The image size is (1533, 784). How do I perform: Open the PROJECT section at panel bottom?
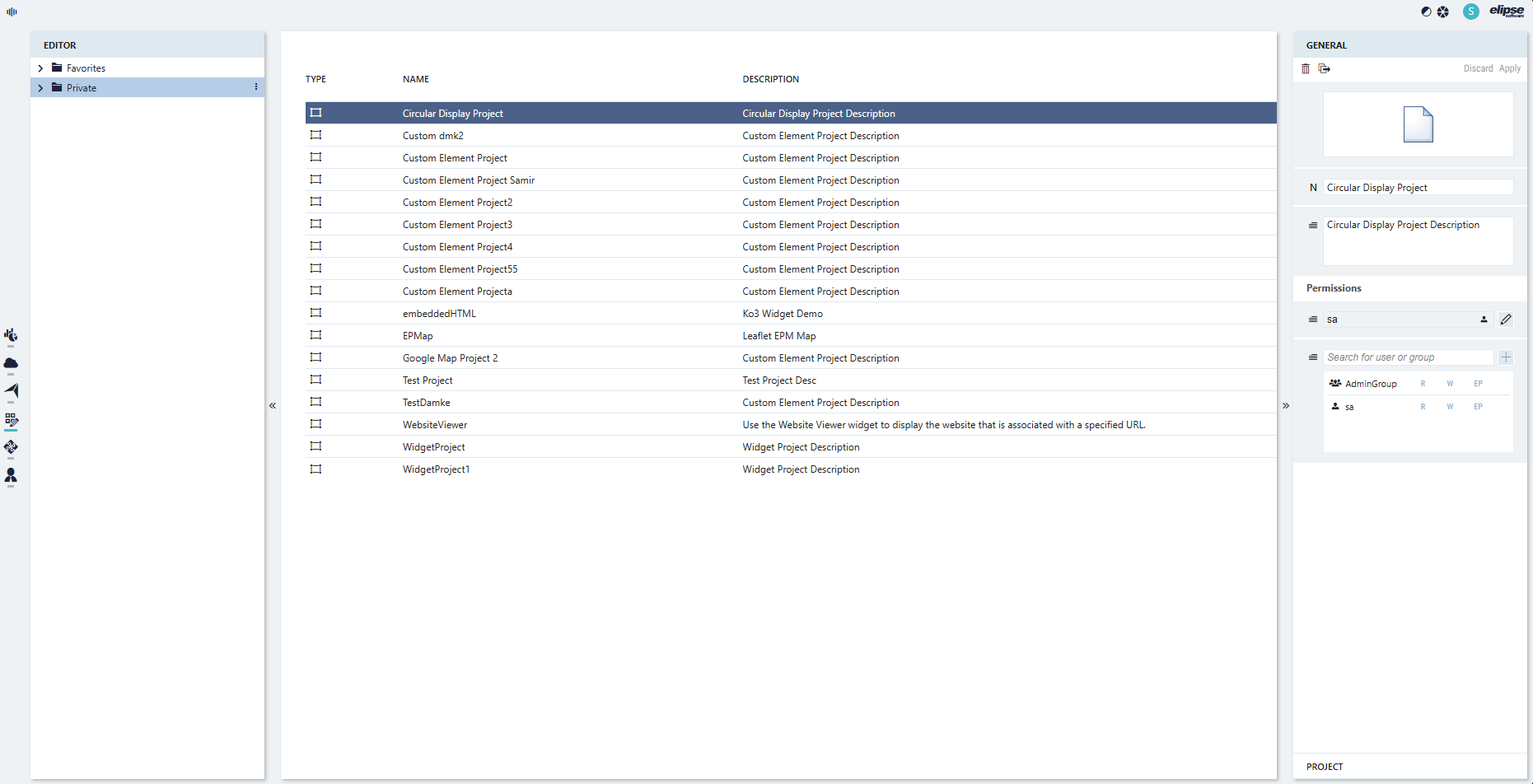point(1325,767)
